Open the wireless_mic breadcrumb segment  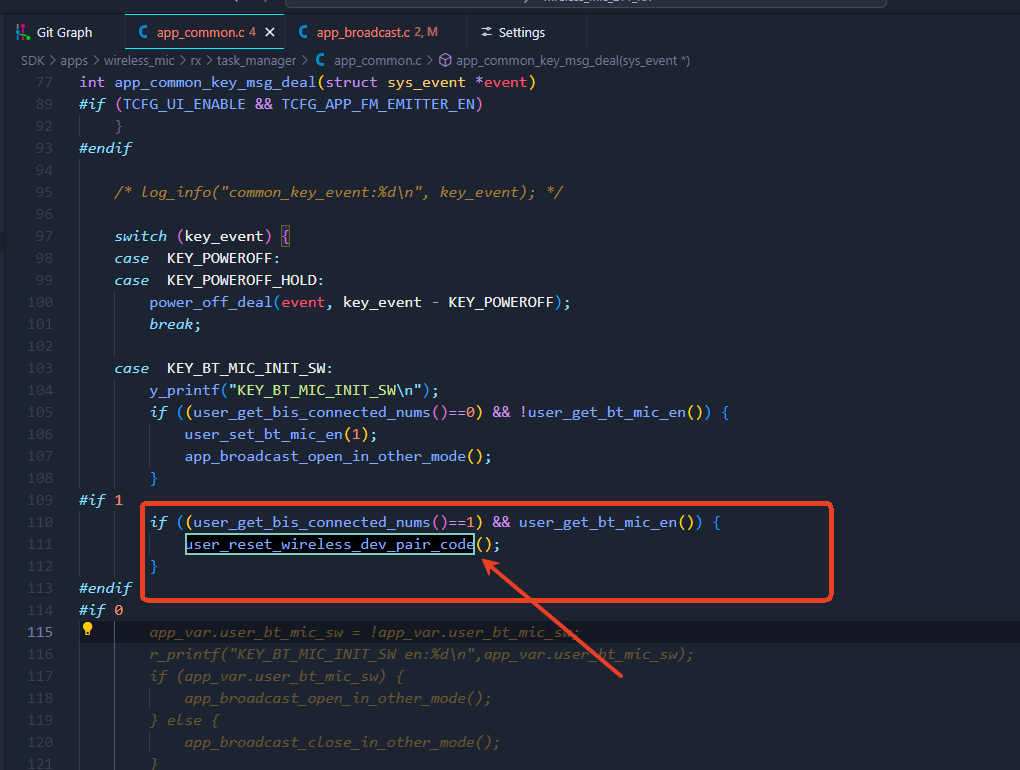(139, 60)
